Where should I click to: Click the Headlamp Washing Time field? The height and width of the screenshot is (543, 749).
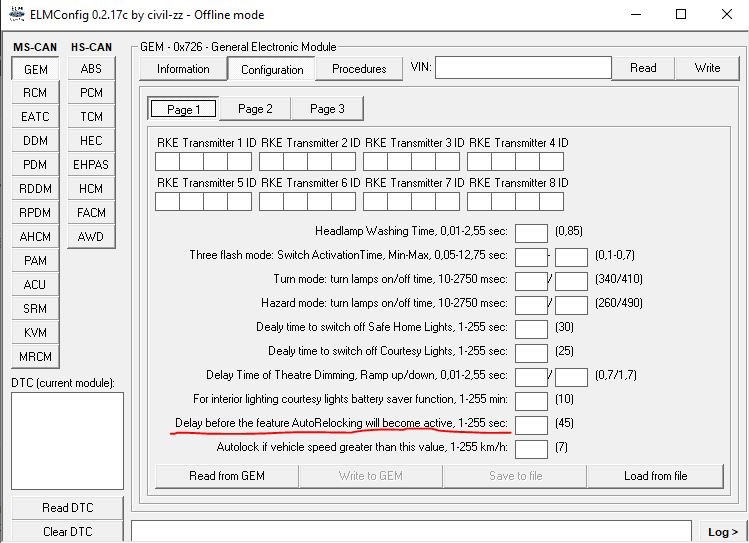[x=531, y=232]
